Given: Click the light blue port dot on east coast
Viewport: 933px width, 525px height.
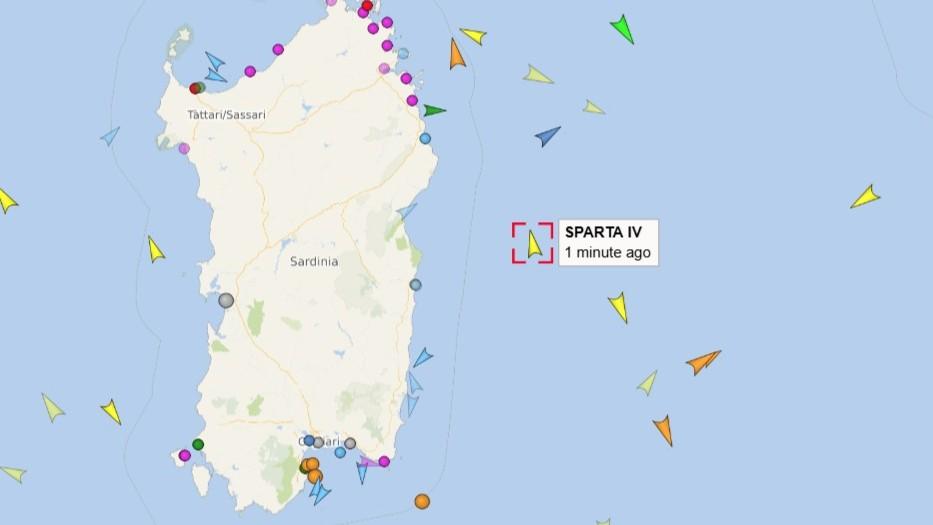Looking at the screenshot, I should [425, 139].
